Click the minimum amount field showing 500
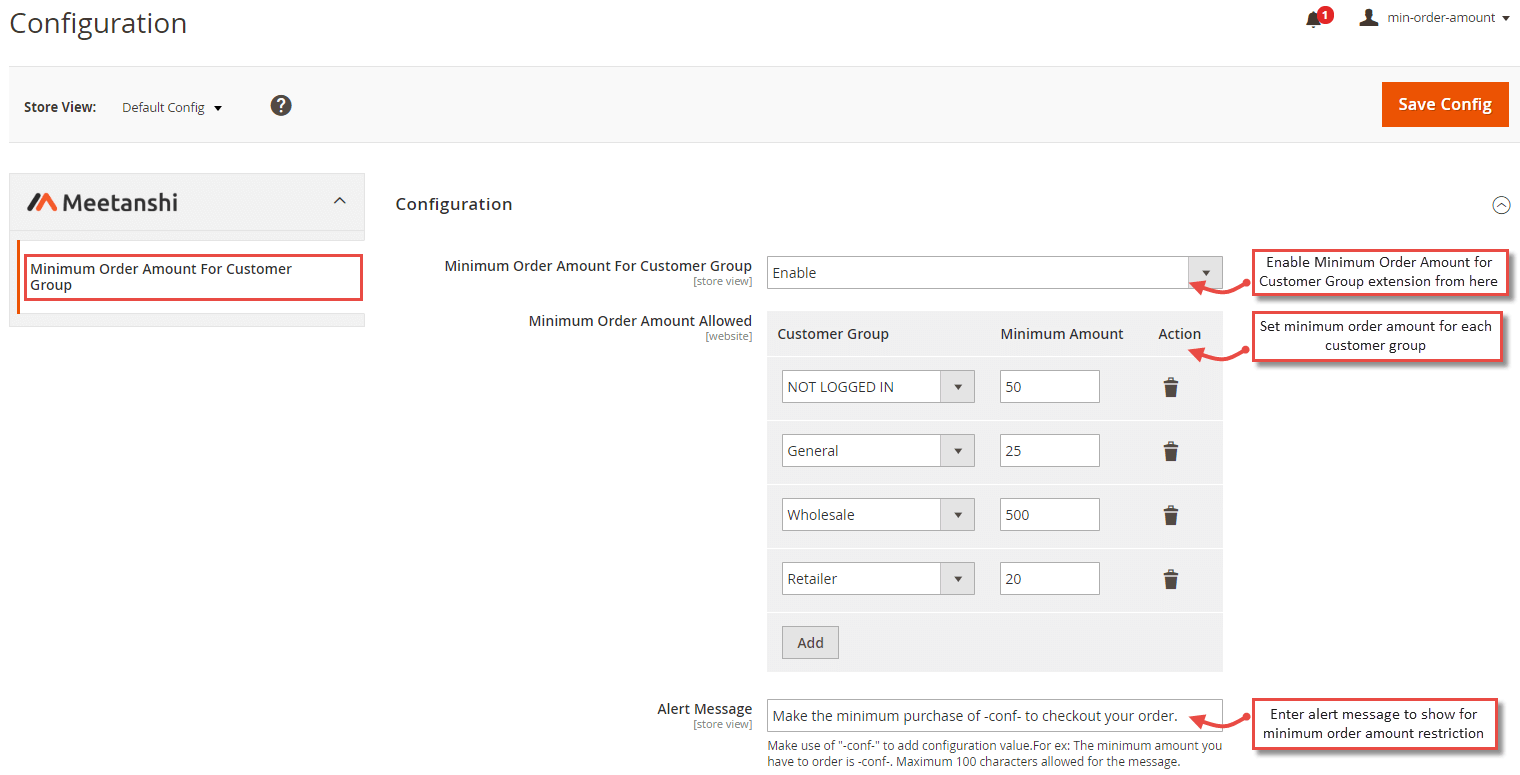The height and width of the screenshot is (775, 1520). (1049, 515)
